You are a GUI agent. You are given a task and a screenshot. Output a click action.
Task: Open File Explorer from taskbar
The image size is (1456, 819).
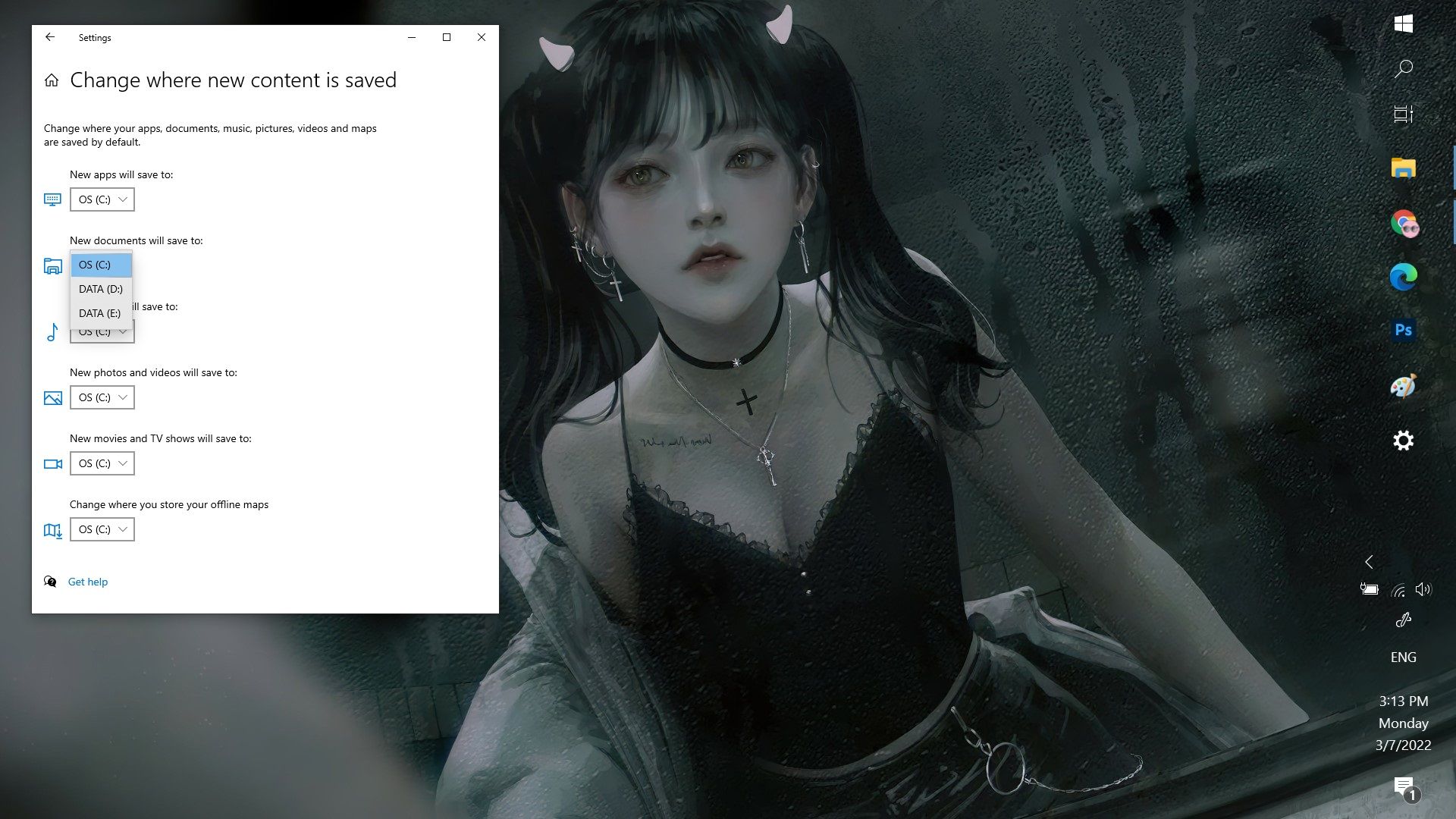pyautogui.click(x=1403, y=167)
